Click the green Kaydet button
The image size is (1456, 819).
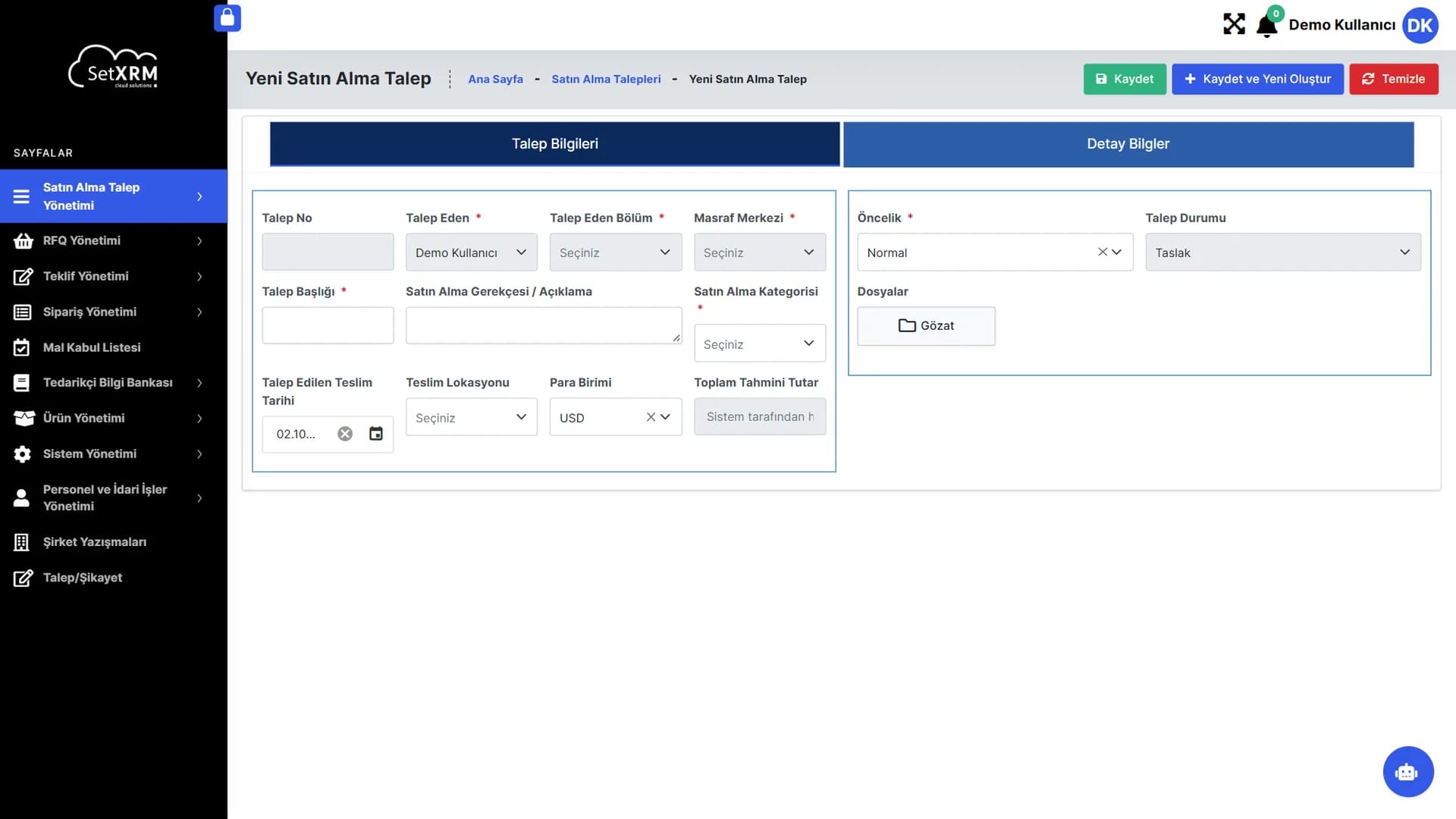pyautogui.click(x=1125, y=79)
